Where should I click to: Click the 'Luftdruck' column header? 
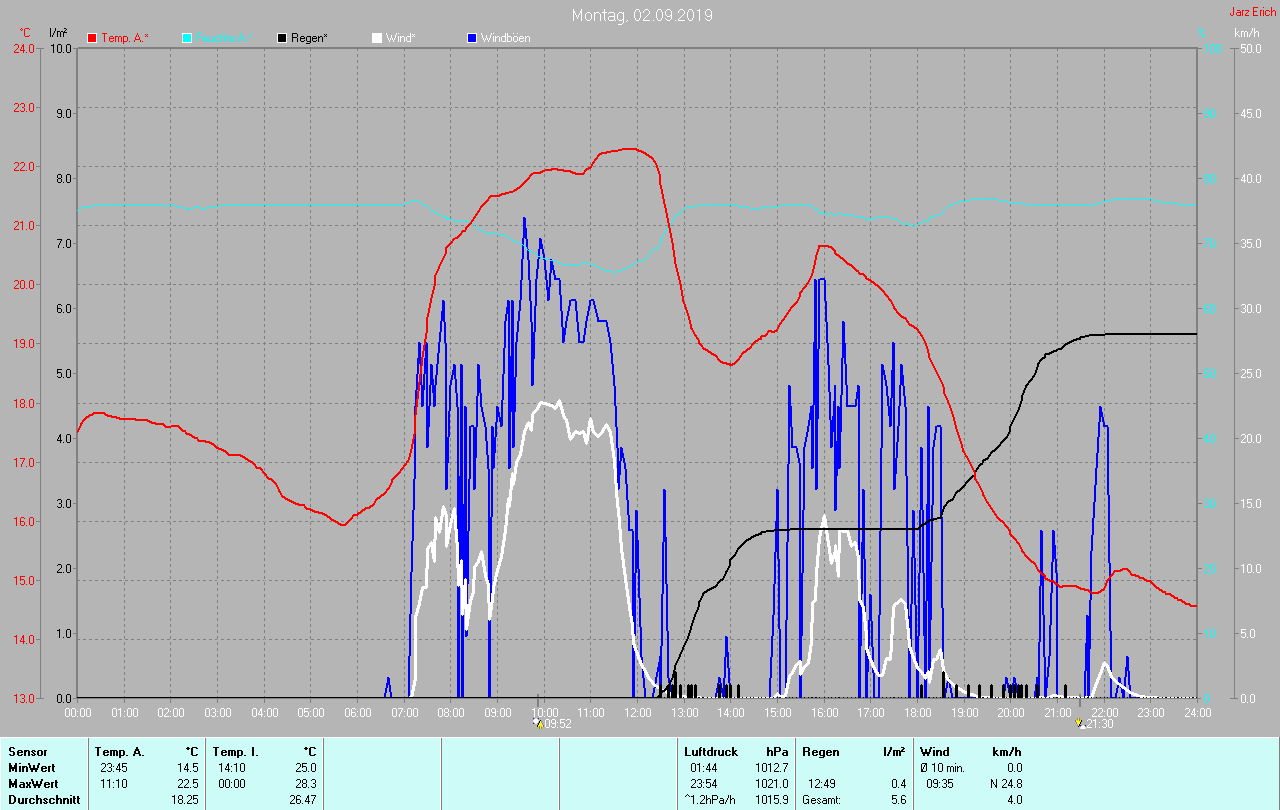(710, 752)
